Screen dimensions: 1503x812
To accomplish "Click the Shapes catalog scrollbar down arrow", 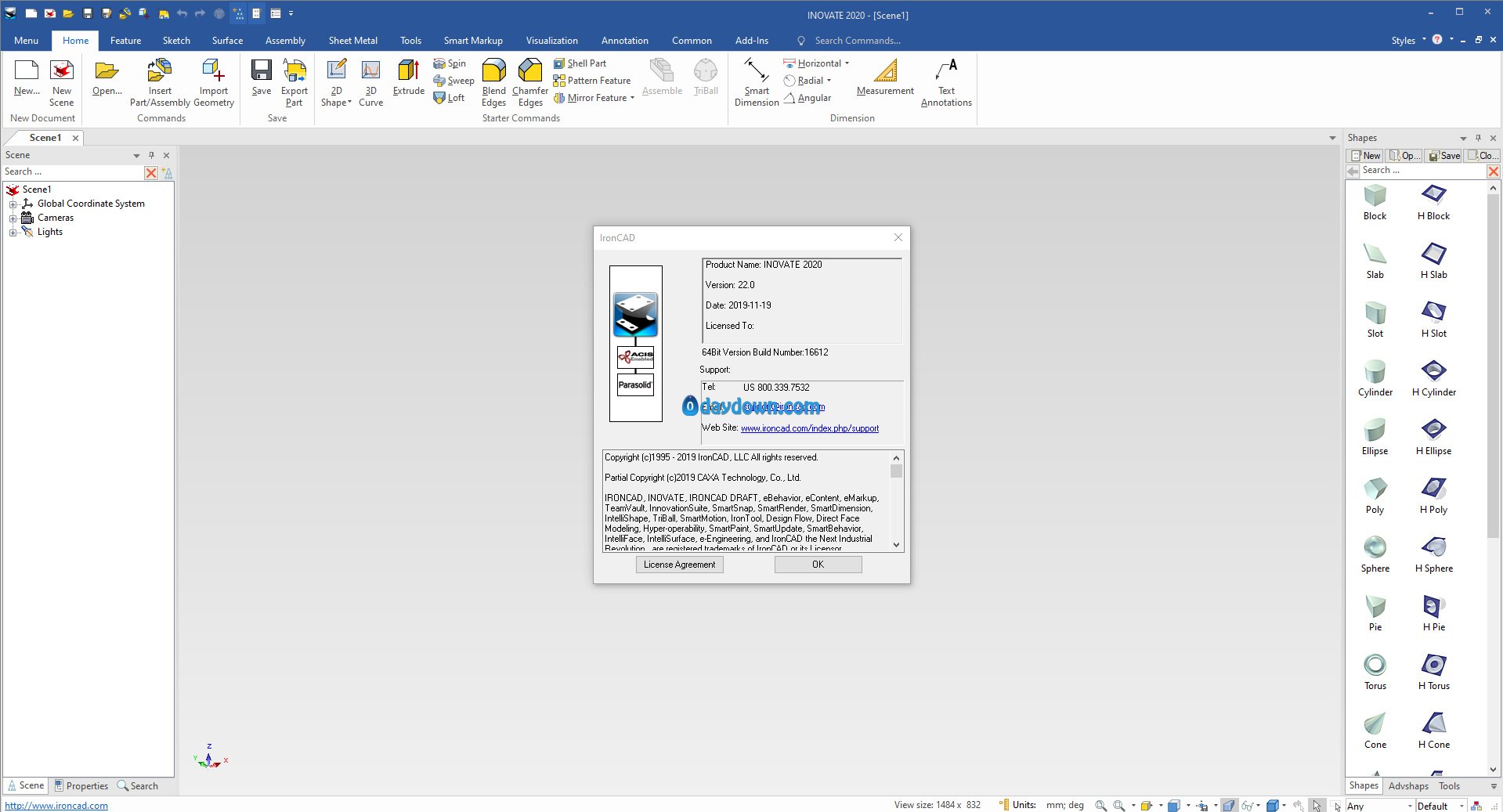I will coord(1493,770).
